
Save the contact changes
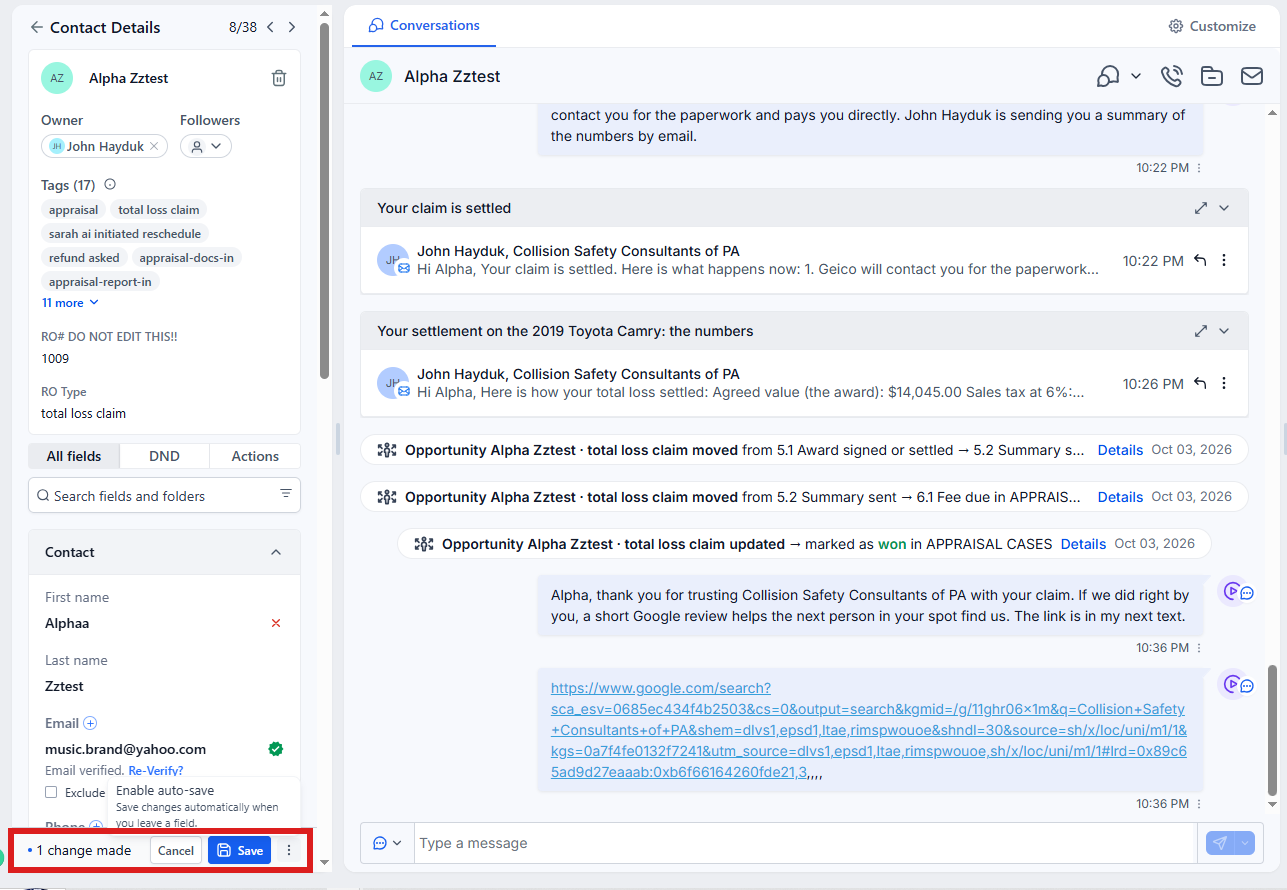[240, 851]
